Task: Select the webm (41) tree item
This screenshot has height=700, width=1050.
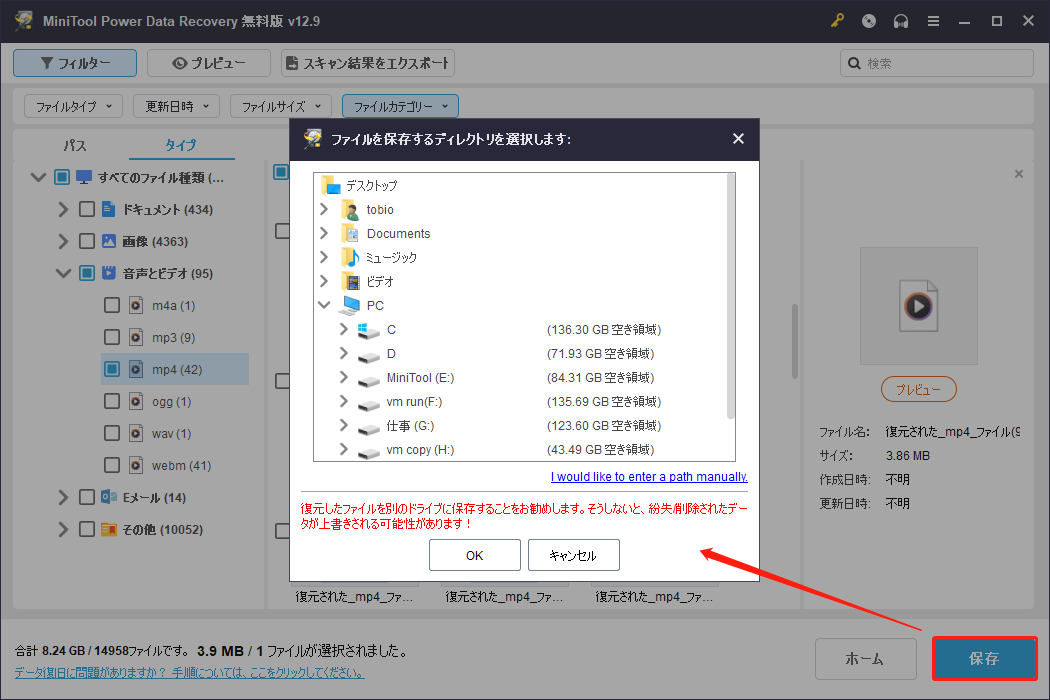Action: coord(181,466)
